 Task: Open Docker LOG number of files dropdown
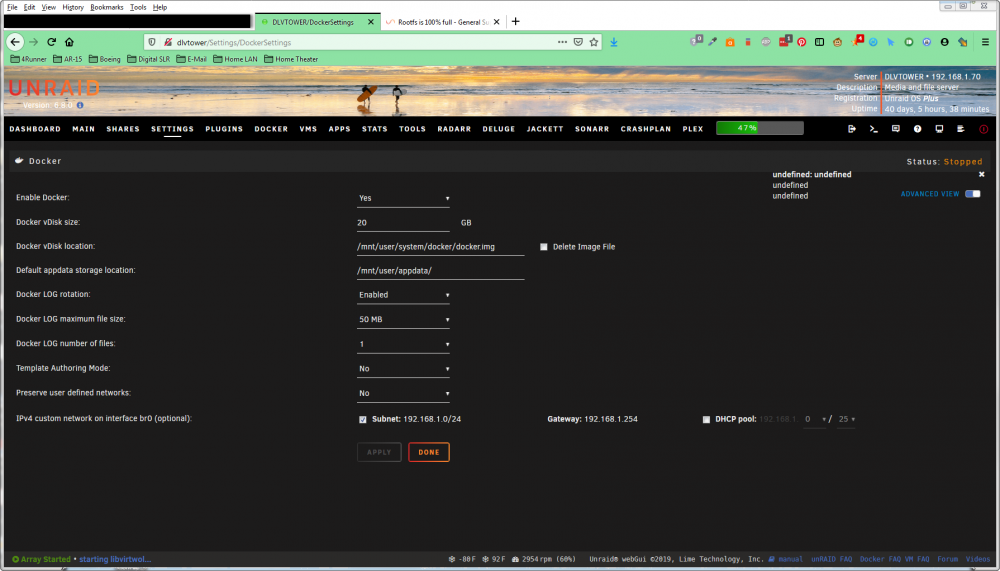(x=403, y=345)
